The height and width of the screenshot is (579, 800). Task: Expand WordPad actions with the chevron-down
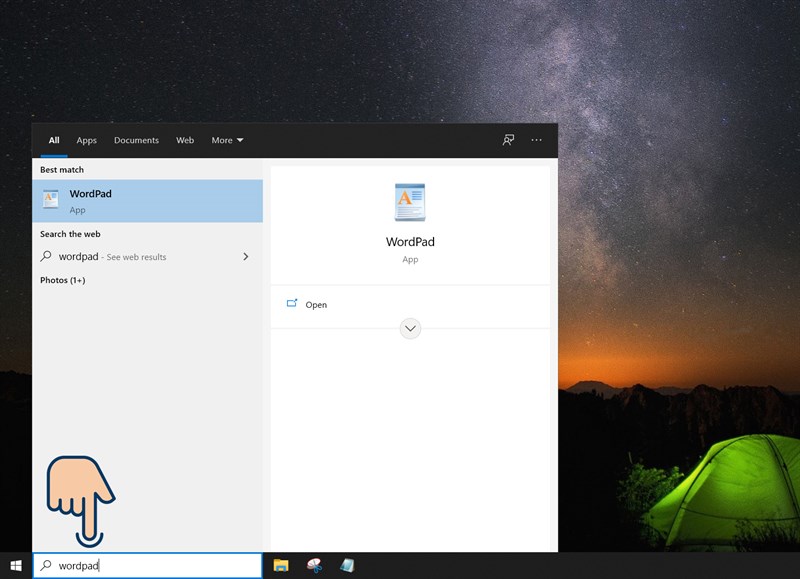pos(410,328)
